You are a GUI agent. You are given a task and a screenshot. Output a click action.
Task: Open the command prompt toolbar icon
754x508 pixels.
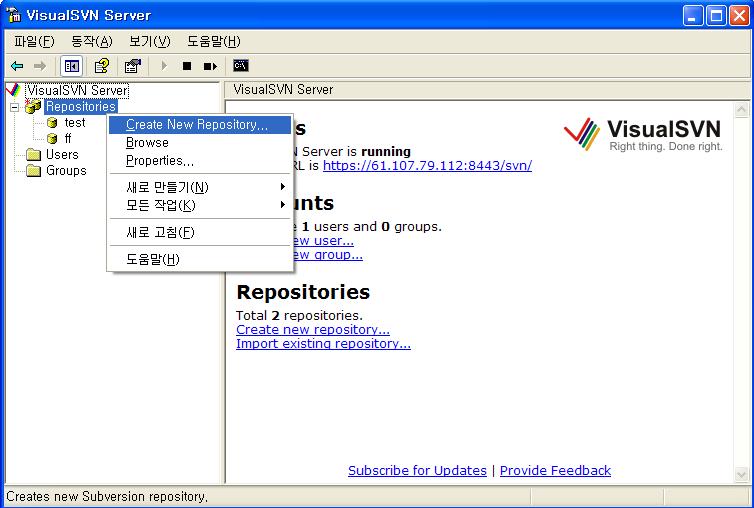coord(240,65)
